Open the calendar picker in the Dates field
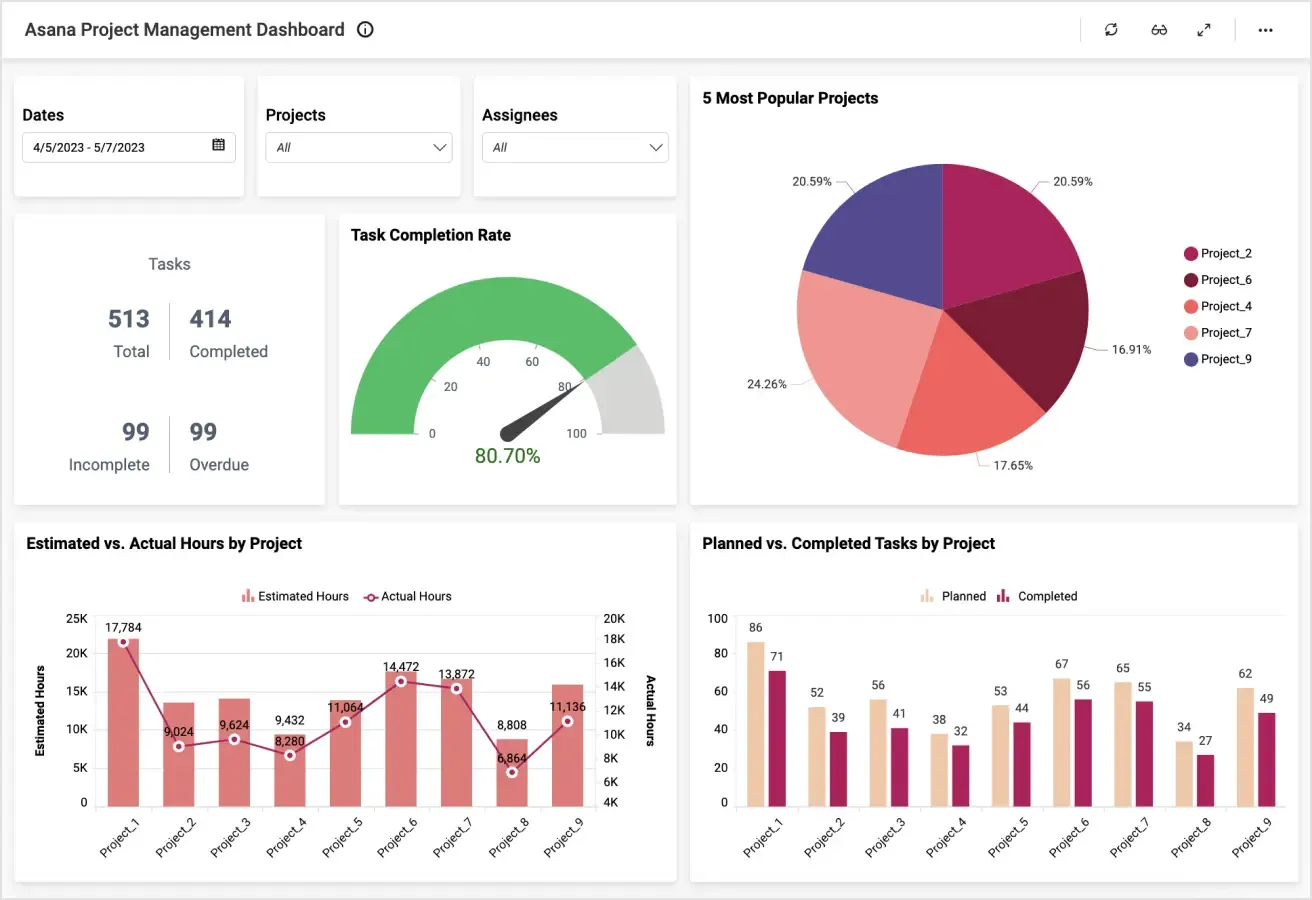The width and height of the screenshot is (1312, 900). coord(219,147)
